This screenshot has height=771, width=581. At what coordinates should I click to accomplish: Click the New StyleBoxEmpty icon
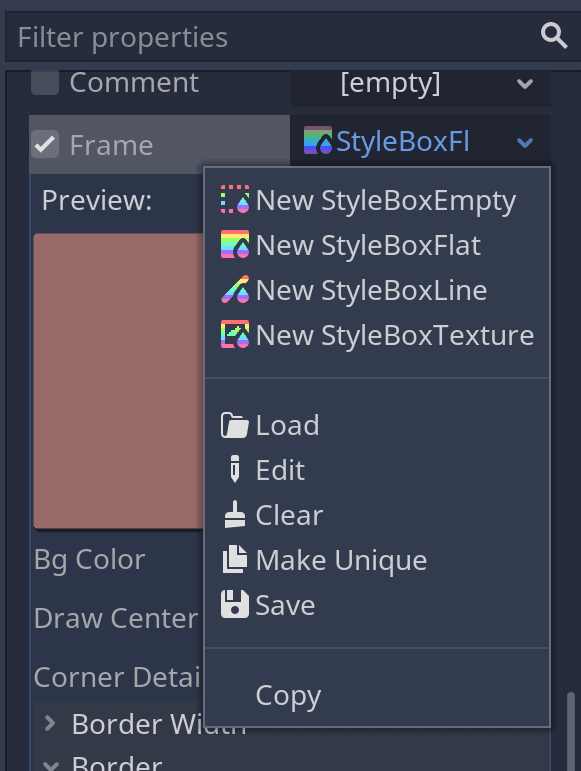235,199
